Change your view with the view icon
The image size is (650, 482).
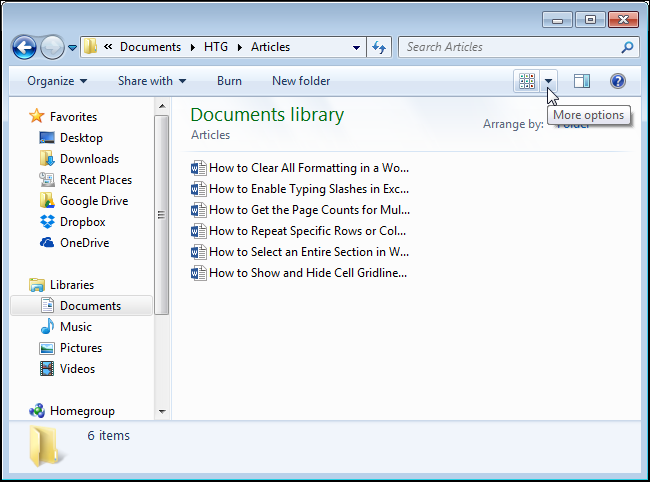tap(526, 81)
